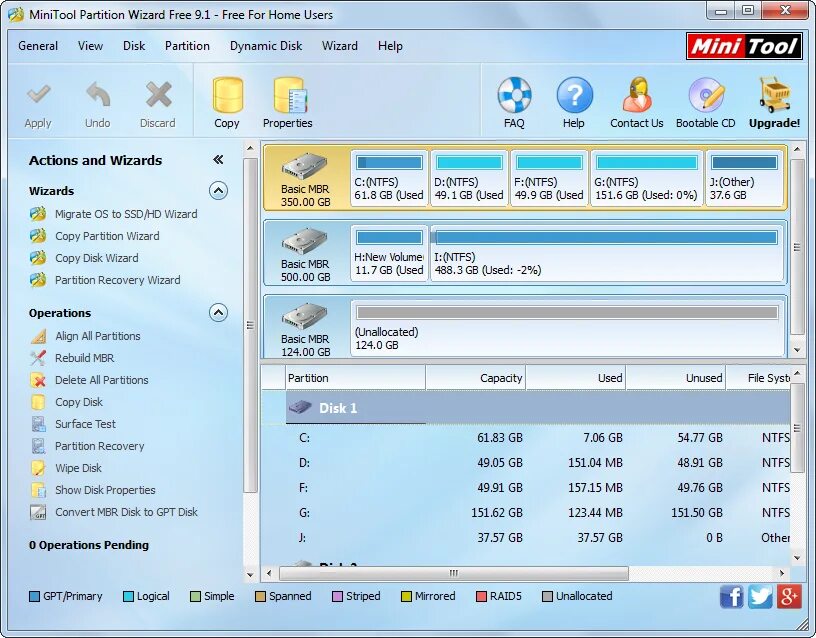Click the Upgrade shopping cart icon

pos(774,95)
